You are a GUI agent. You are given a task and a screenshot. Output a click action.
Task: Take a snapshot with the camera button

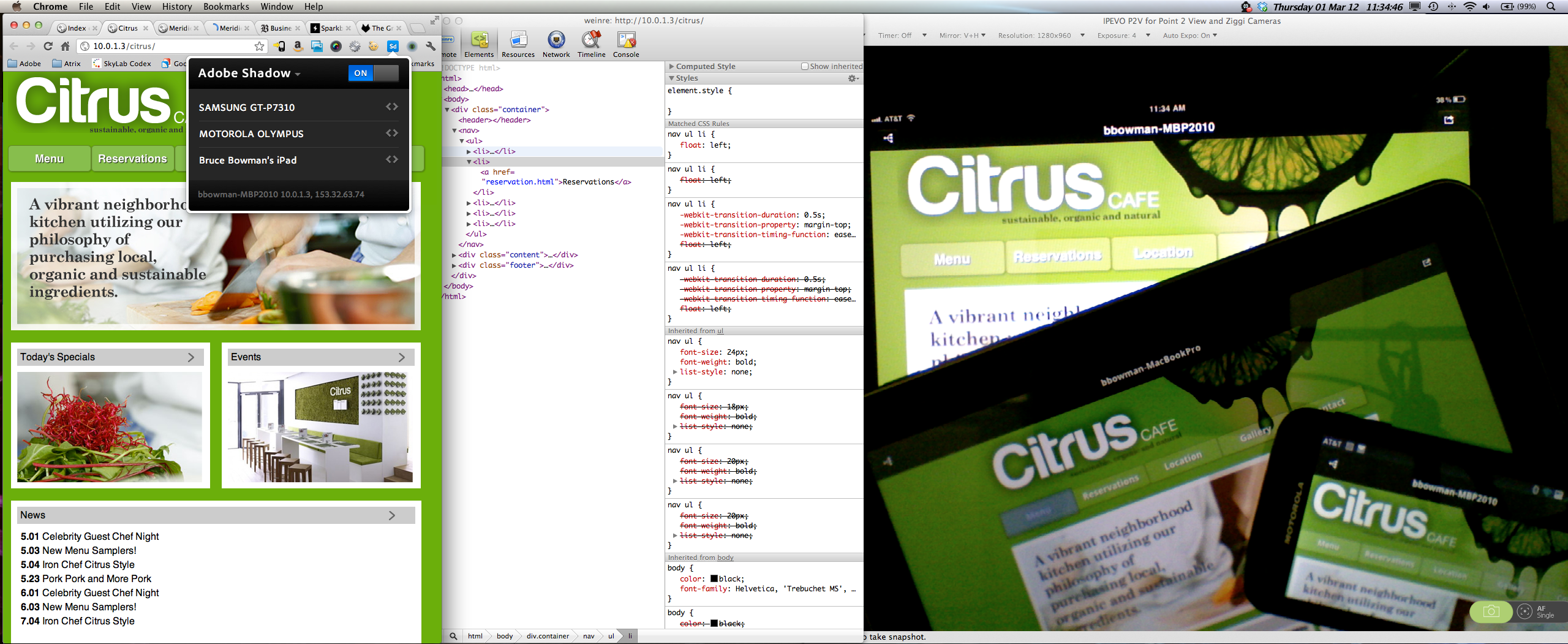pyautogui.click(x=1491, y=612)
